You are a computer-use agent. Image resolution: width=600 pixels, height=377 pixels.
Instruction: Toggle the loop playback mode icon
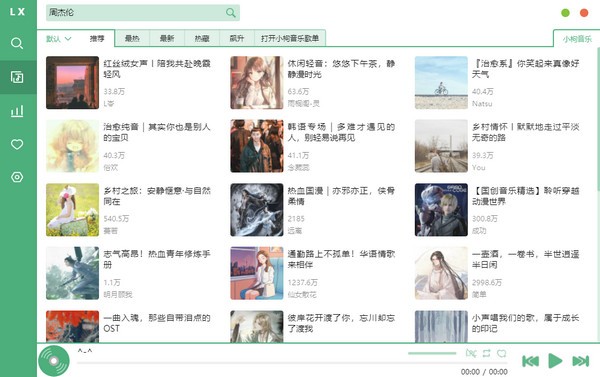[486, 353]
